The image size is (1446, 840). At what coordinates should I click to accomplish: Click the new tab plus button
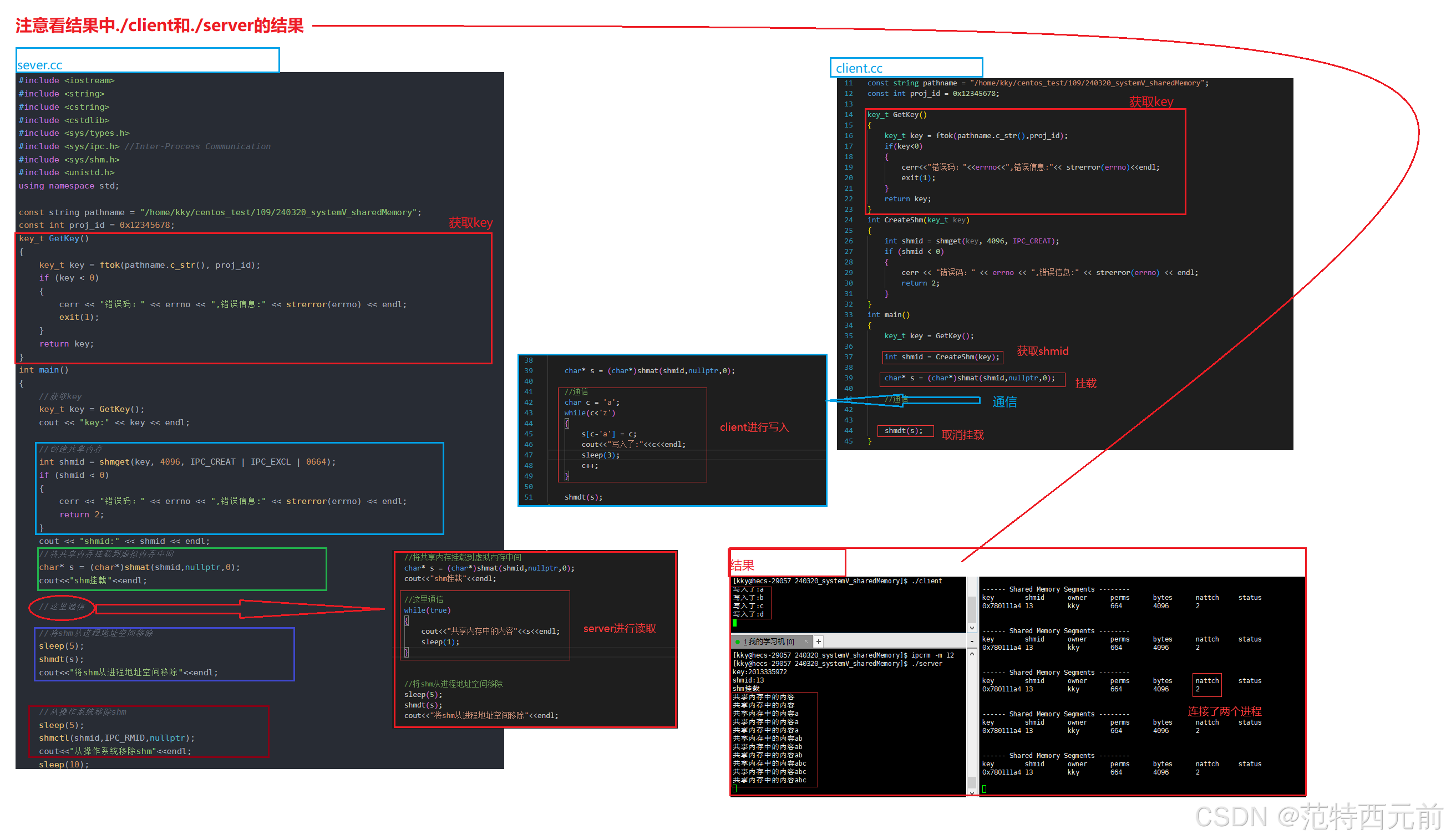819,642
